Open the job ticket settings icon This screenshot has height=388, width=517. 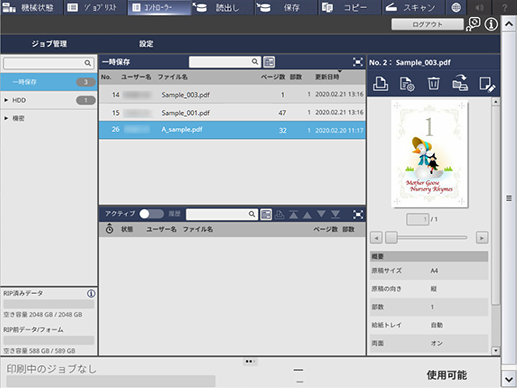click(x=407, y=84)
